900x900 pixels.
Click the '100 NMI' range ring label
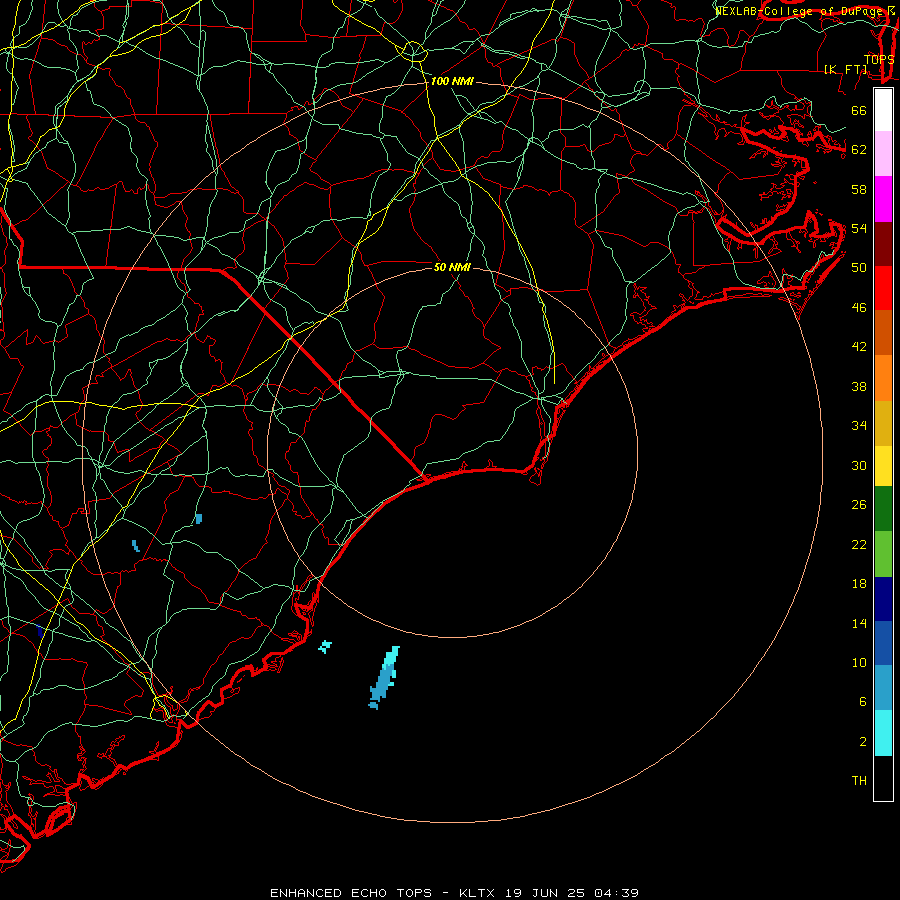point(452,82)
